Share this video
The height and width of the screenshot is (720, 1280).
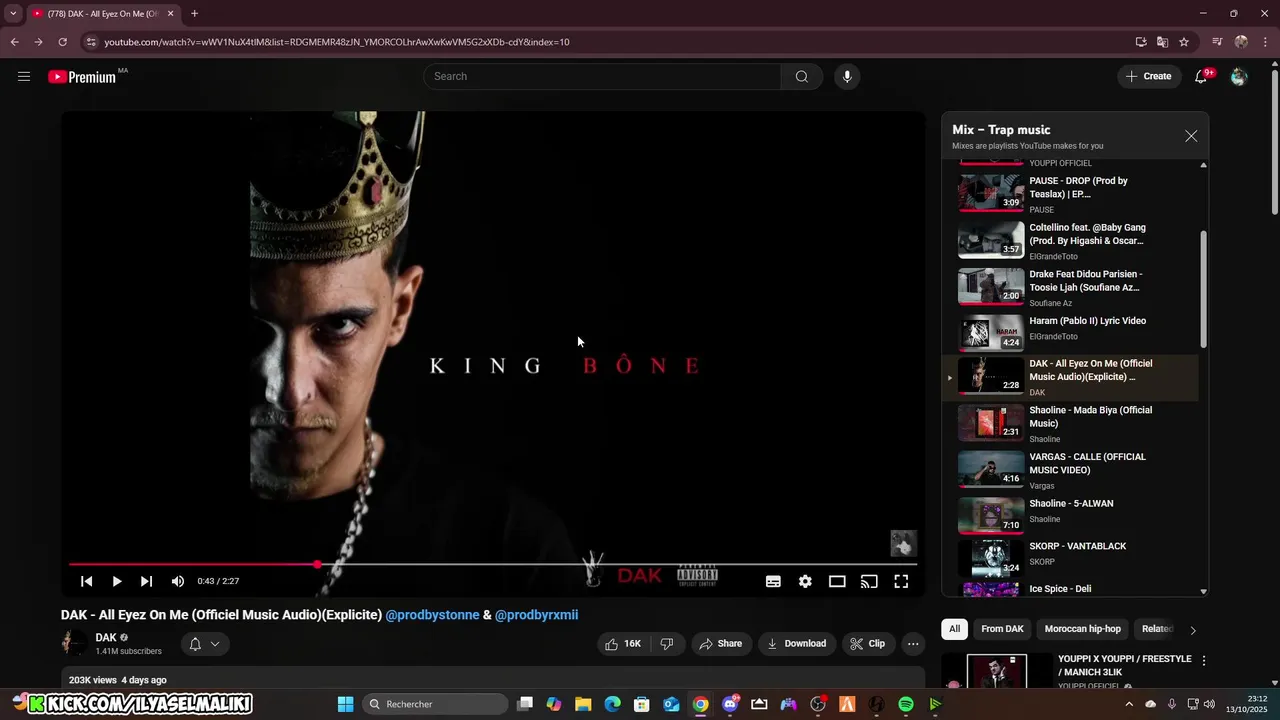720,644
